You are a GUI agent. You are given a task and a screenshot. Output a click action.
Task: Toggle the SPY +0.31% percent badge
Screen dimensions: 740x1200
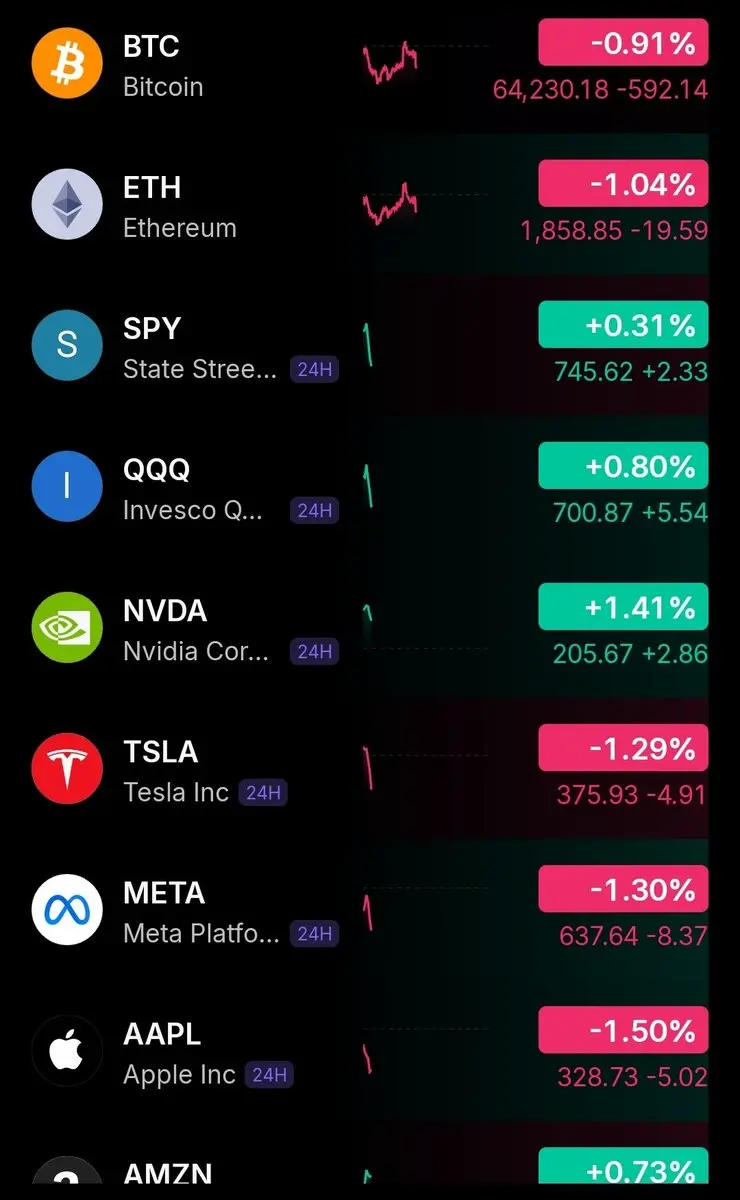623,325
